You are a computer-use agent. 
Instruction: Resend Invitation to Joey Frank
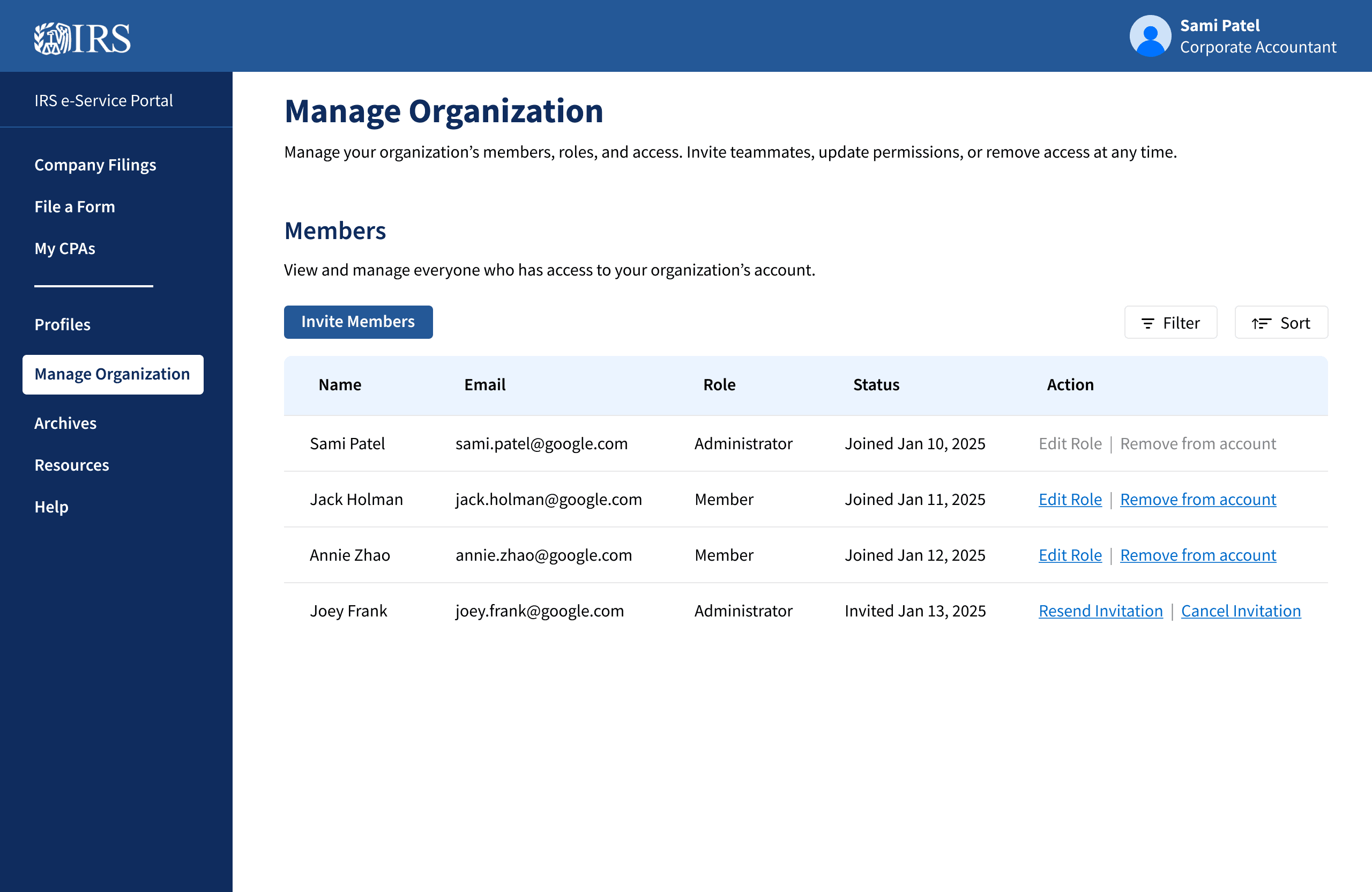1100,611
